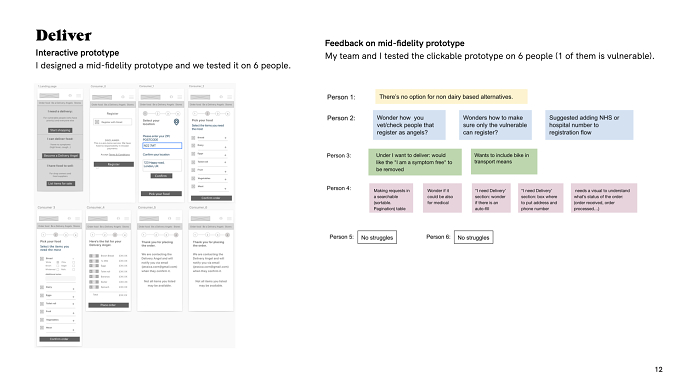Select the Consumer_5 thank you wireframe screen
Viewport: 680px width, 383px height.
(160, 261)
